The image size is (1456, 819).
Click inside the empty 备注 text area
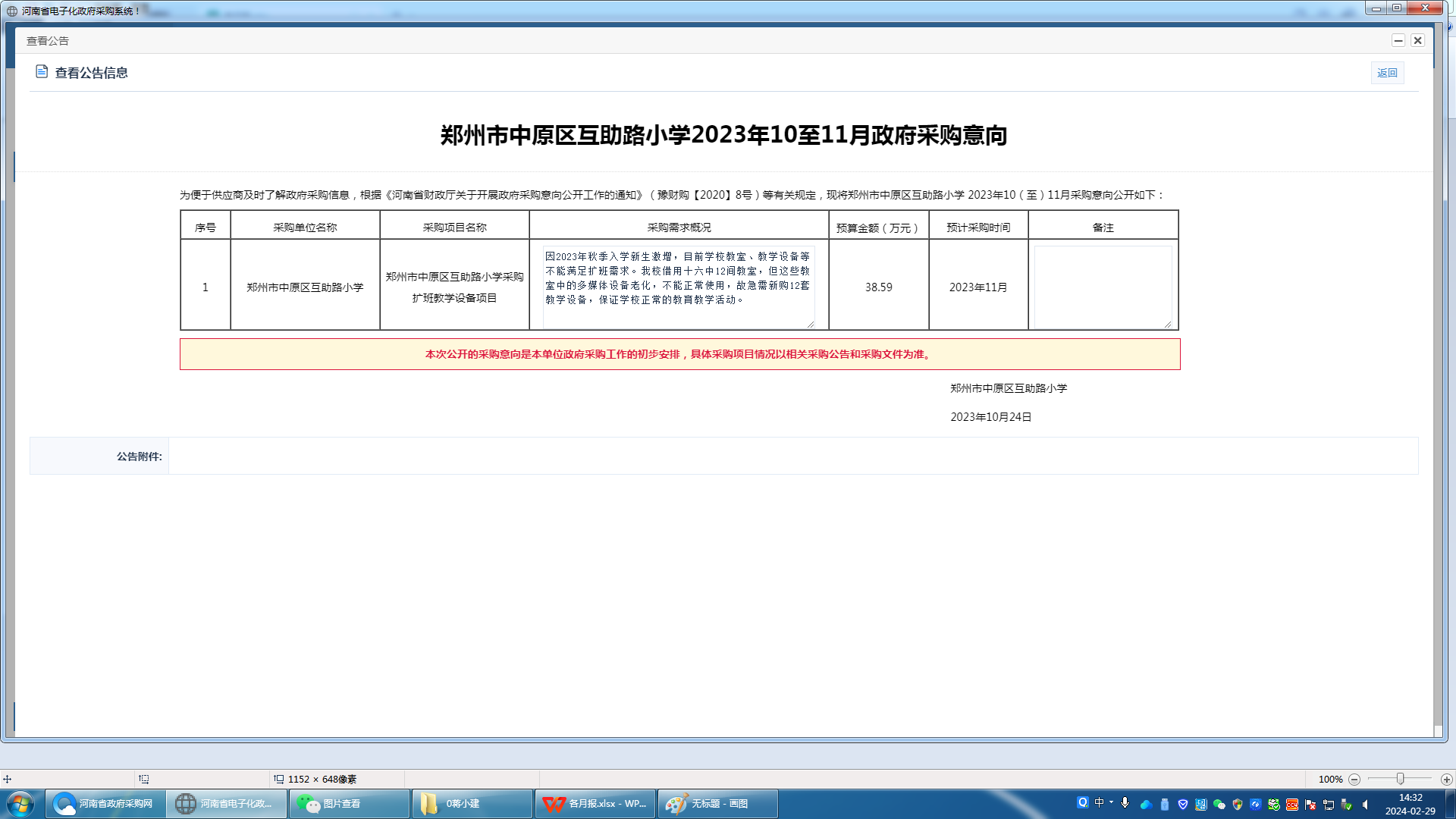(x=1103, y=287)
